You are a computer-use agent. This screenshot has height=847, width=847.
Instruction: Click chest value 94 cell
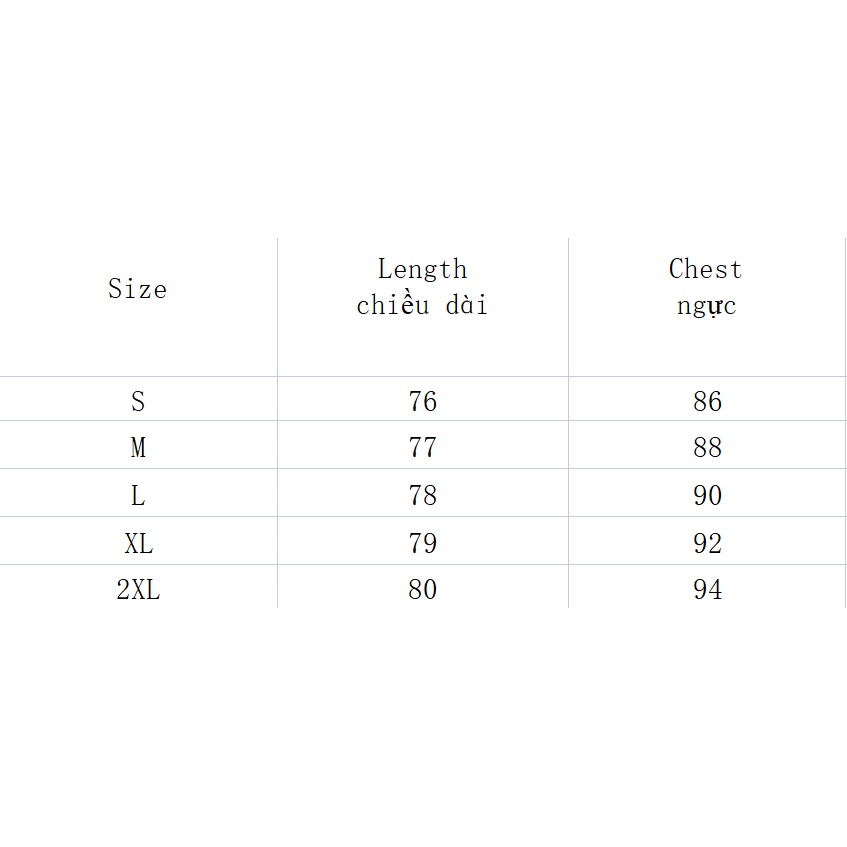tap(707, 590)
